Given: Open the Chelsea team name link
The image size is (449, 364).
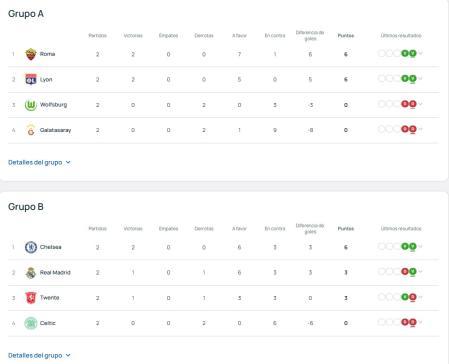Looking at the screenshot, I should pos(51,247).
